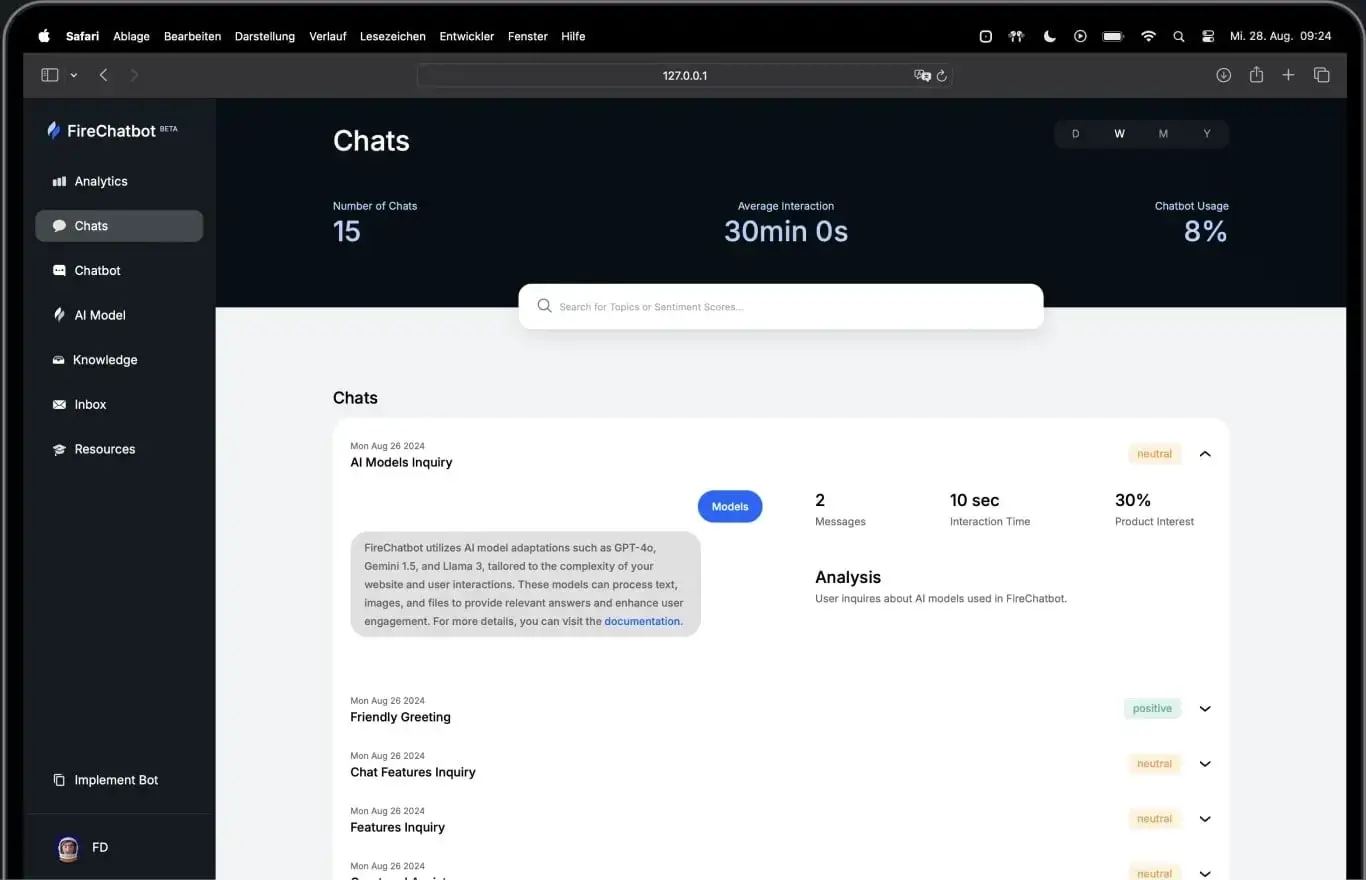1366x880 pixels.
Task: Open the Ablage menu
Action: coord(131,36)
